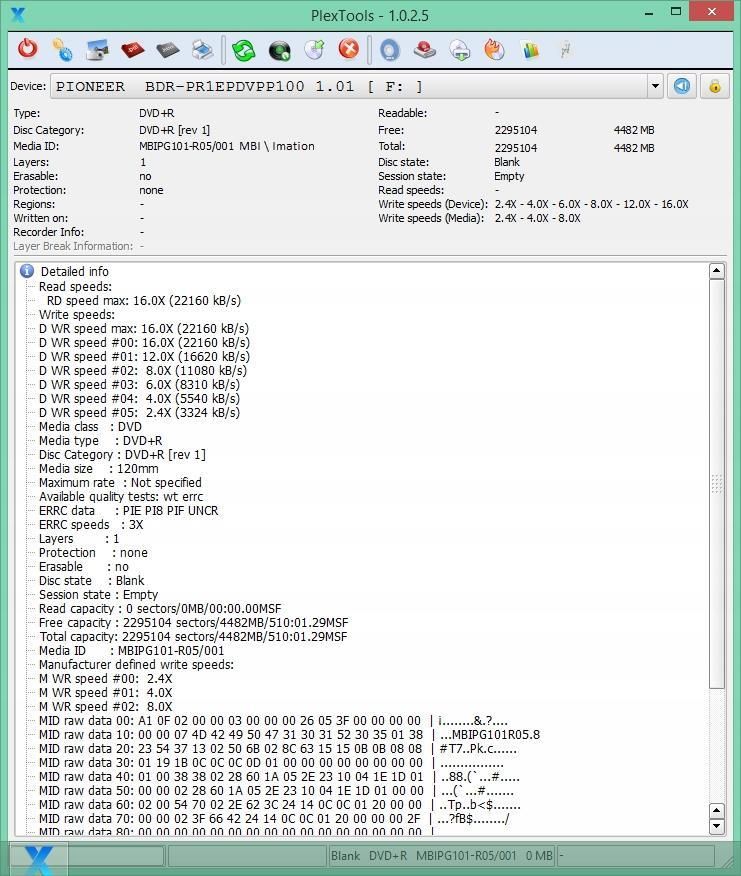Select 'D WR speed max: 16.0X' row

click(144, 328)
